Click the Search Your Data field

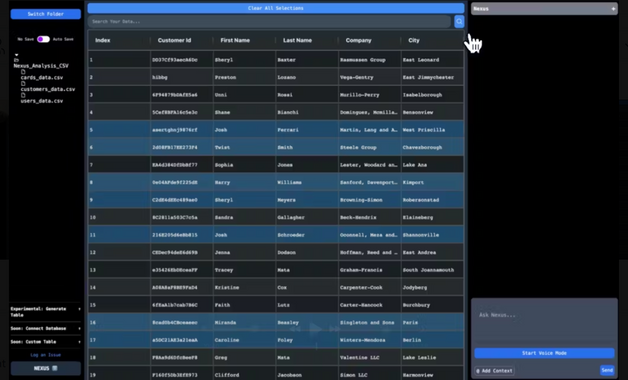point(270,22)
